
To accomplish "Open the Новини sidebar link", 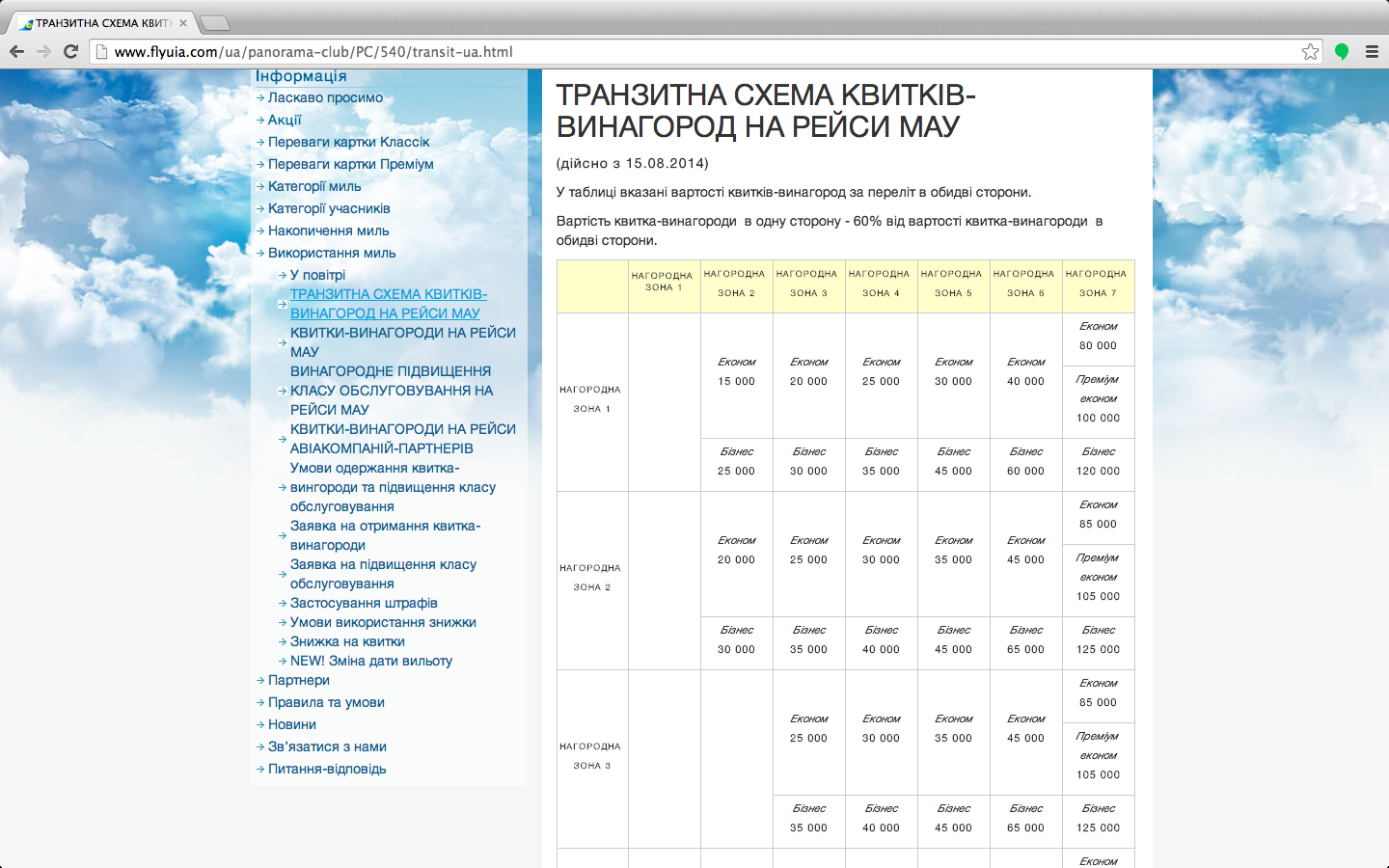I will coord(292,724).
